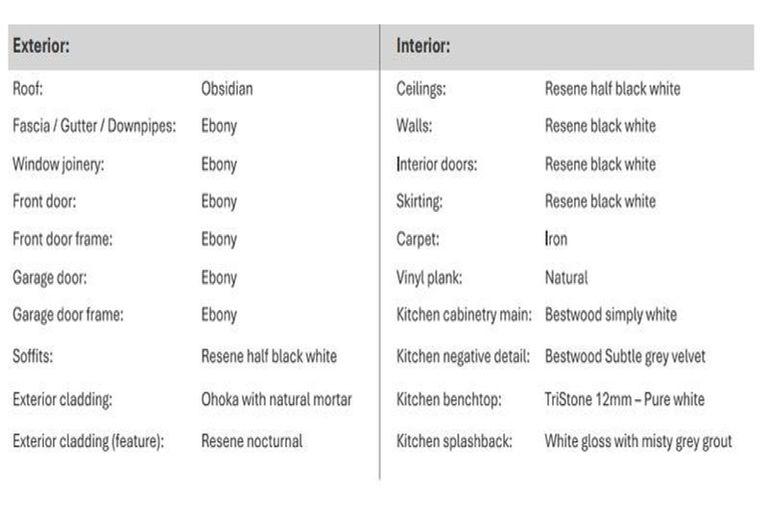Select the Fascia / Gutter / Downpipes label
This screenshot has height=512, width=768.
point(94,127)
